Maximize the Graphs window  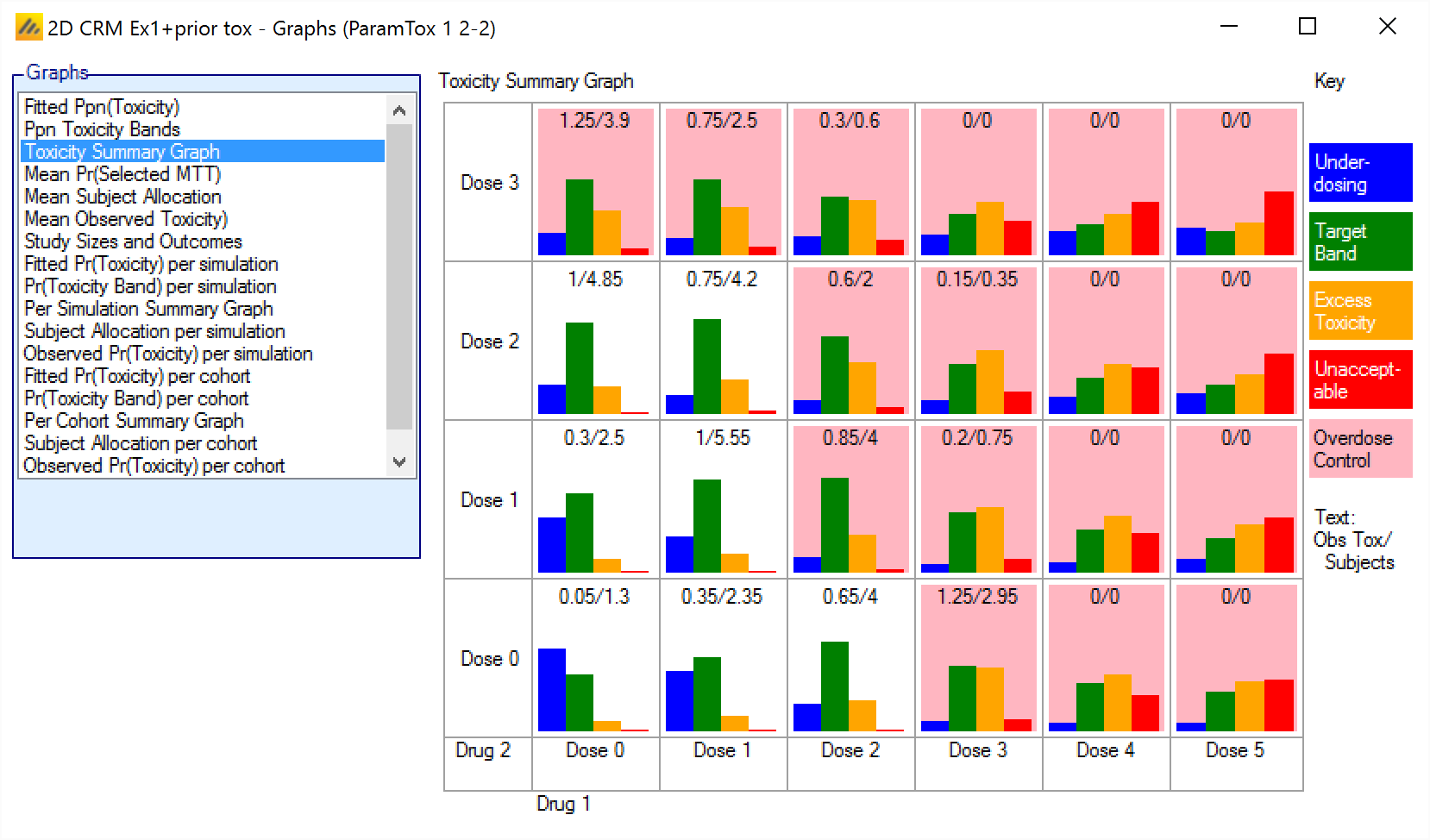pos(1307,27)
